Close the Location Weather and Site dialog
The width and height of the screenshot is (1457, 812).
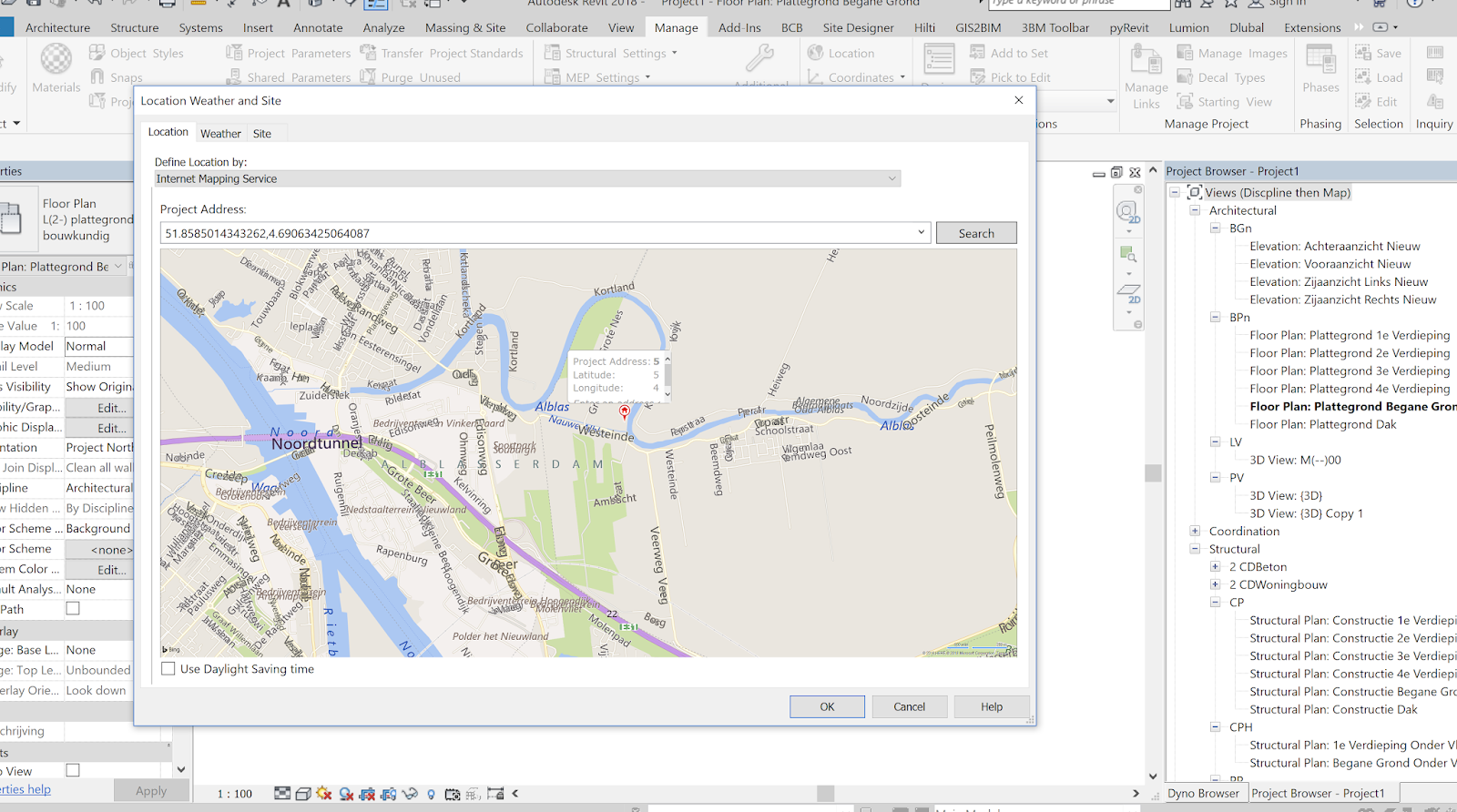tap(1018, 100)
